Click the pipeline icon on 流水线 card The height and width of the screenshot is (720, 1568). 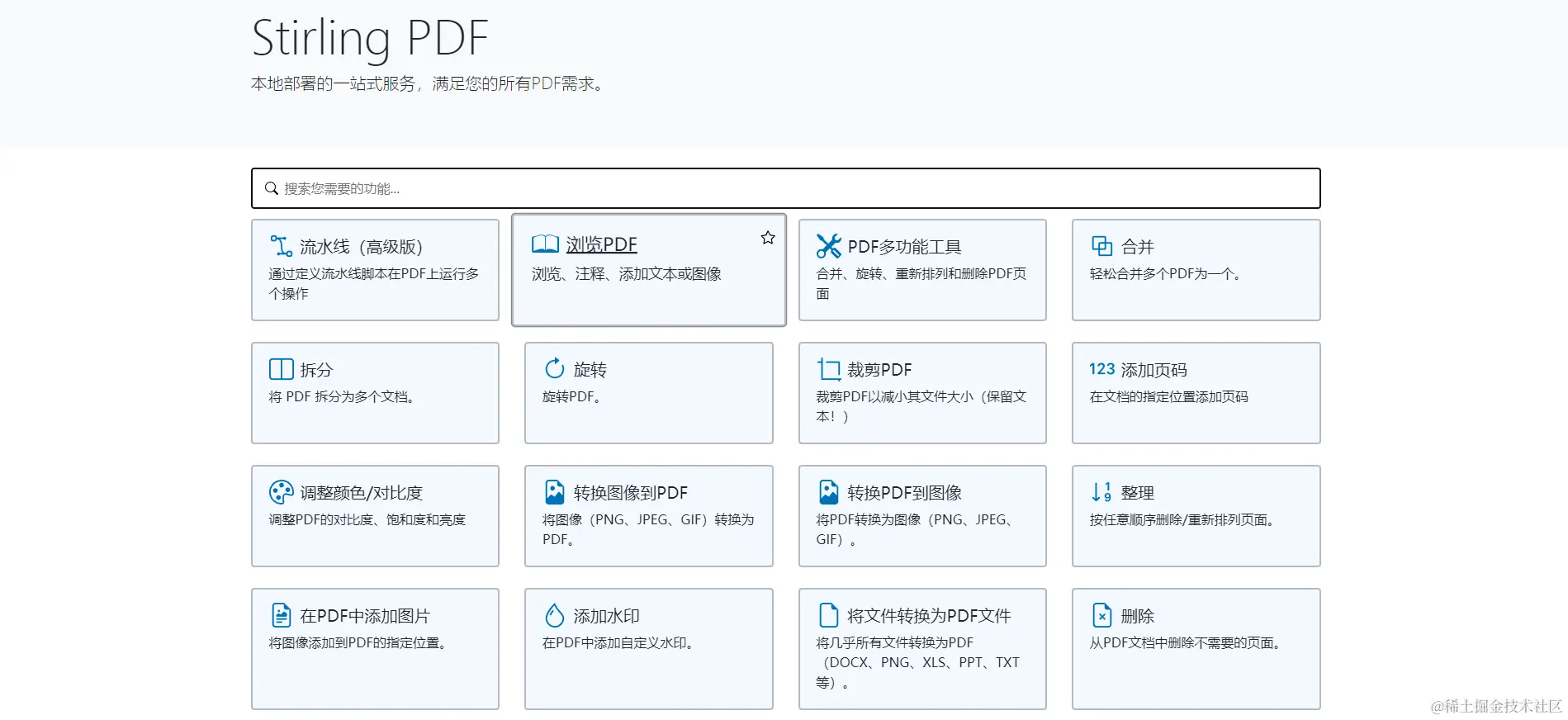[x=281, y=246]
